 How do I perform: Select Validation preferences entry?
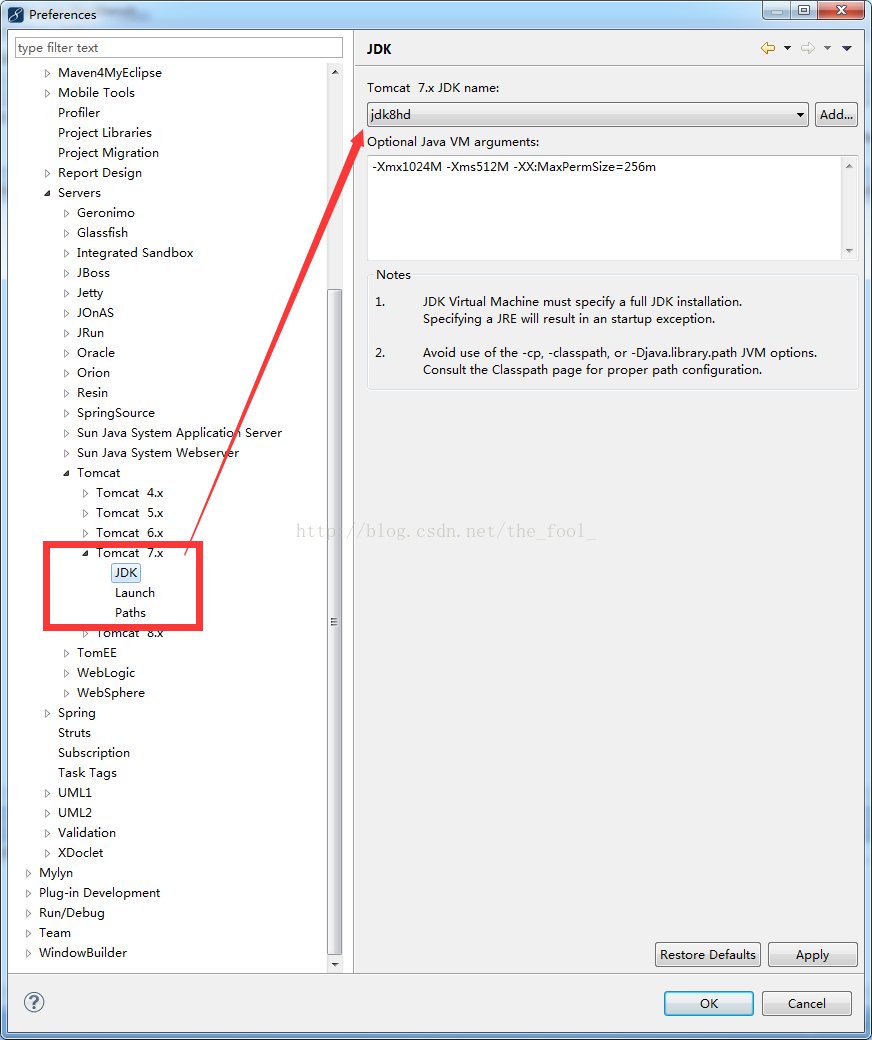(87, 832)
